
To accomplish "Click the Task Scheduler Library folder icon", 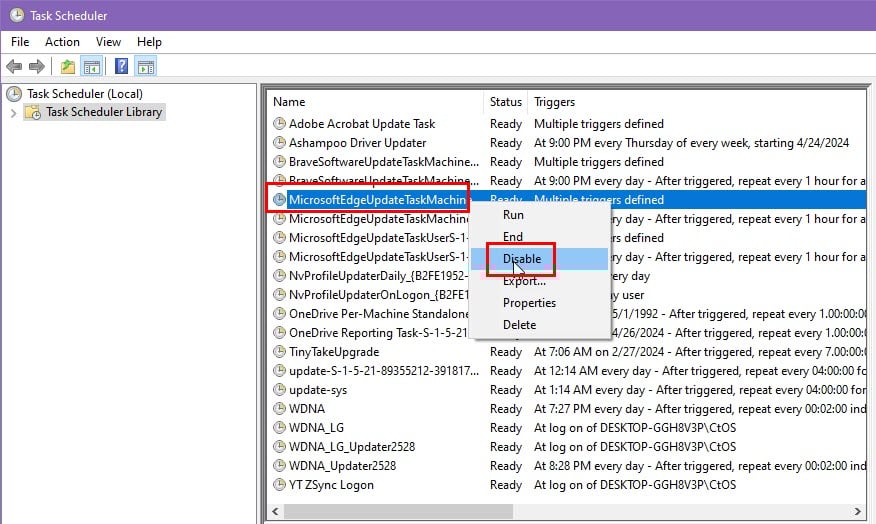I will pos(34,112).
